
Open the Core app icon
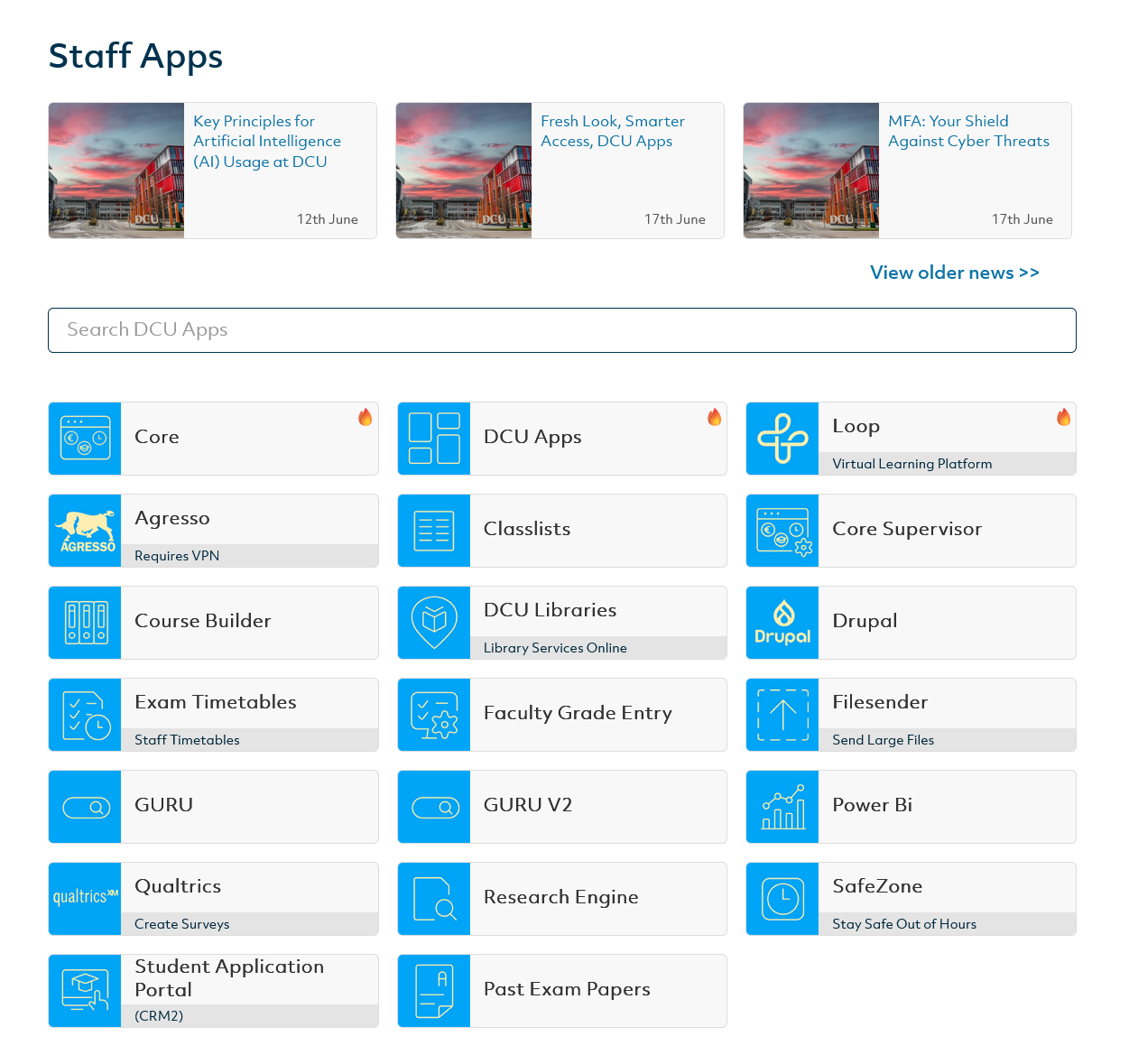(85, 439)
